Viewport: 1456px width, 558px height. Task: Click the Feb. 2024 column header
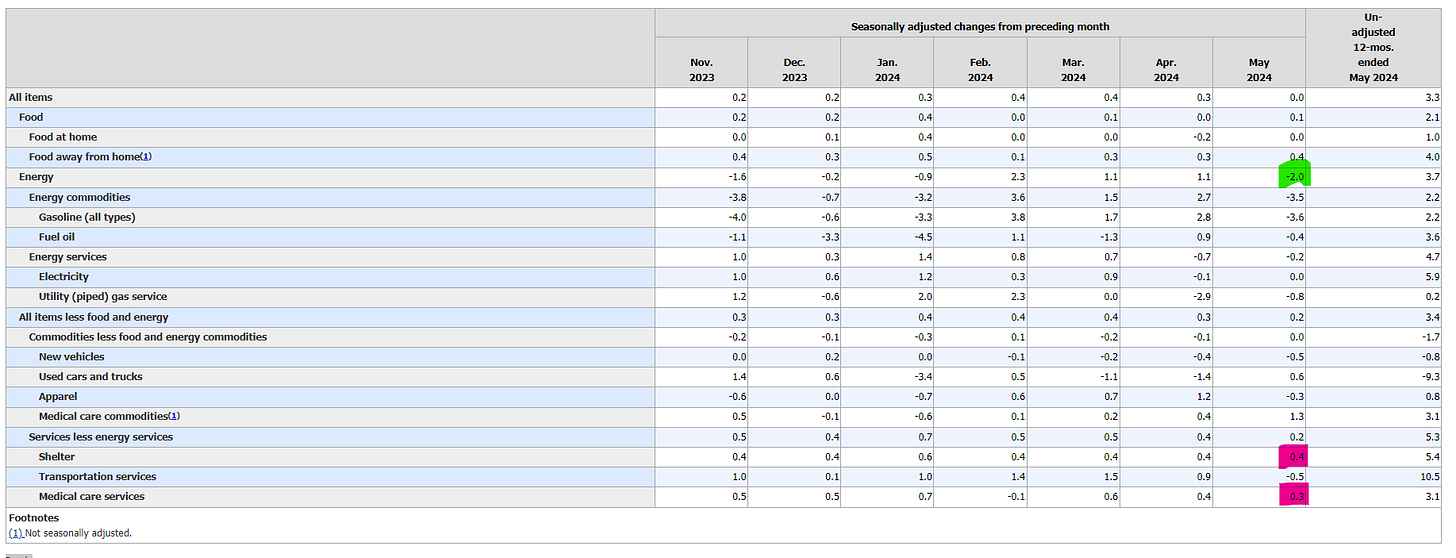980,69
